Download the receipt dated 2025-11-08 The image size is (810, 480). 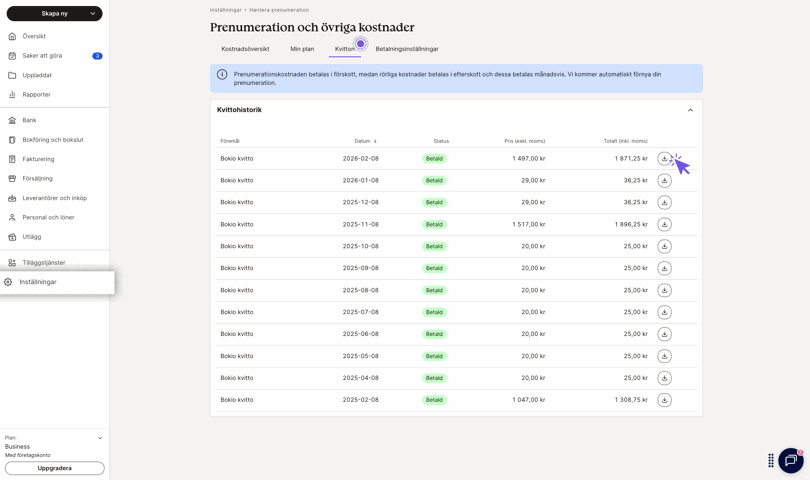[x=664, y=225]
